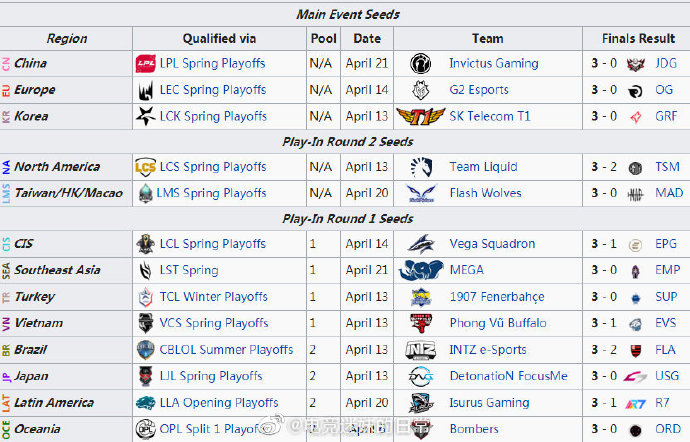The image size is (690, 442).
Task: Click the G2 Esports samurai logo
Action: (421, 90)
